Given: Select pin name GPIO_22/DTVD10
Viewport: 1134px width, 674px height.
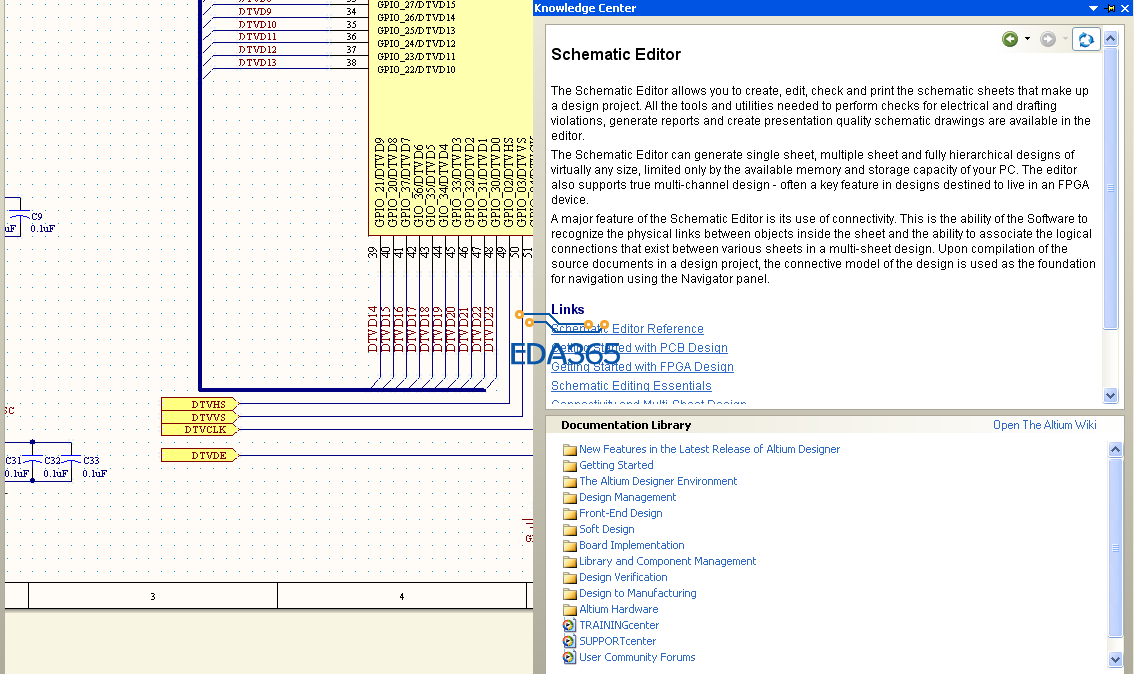Looking at the screenshot, I should click(416, 69).
